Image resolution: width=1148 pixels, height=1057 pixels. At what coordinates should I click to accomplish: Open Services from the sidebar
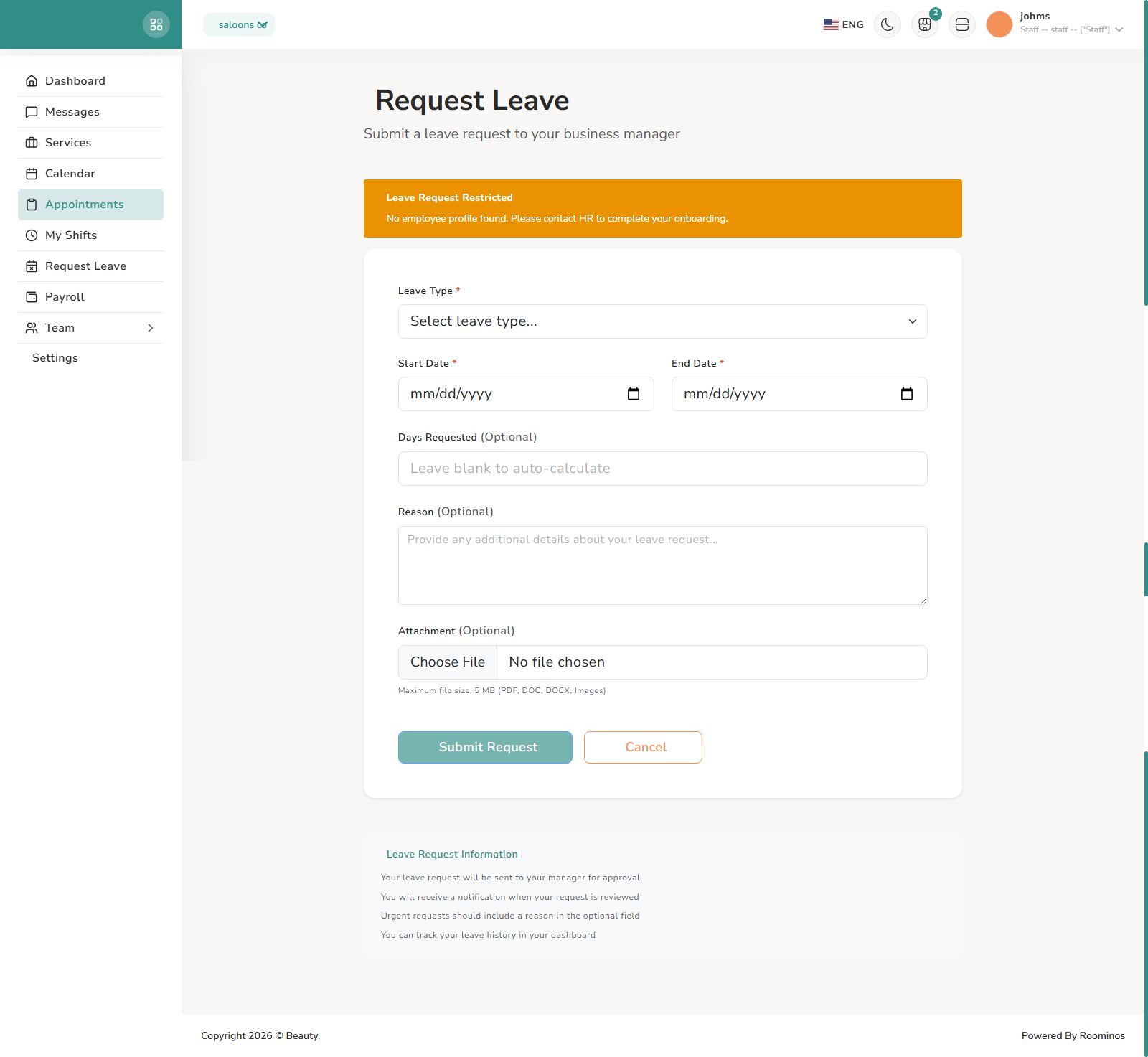pyautogui.click(x=68, y=142)
